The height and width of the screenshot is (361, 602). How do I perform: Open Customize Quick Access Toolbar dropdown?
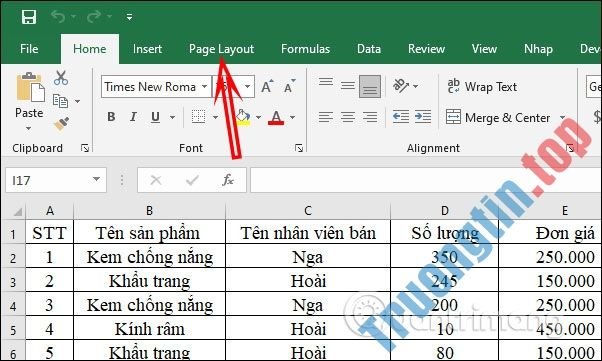[129, 17]
